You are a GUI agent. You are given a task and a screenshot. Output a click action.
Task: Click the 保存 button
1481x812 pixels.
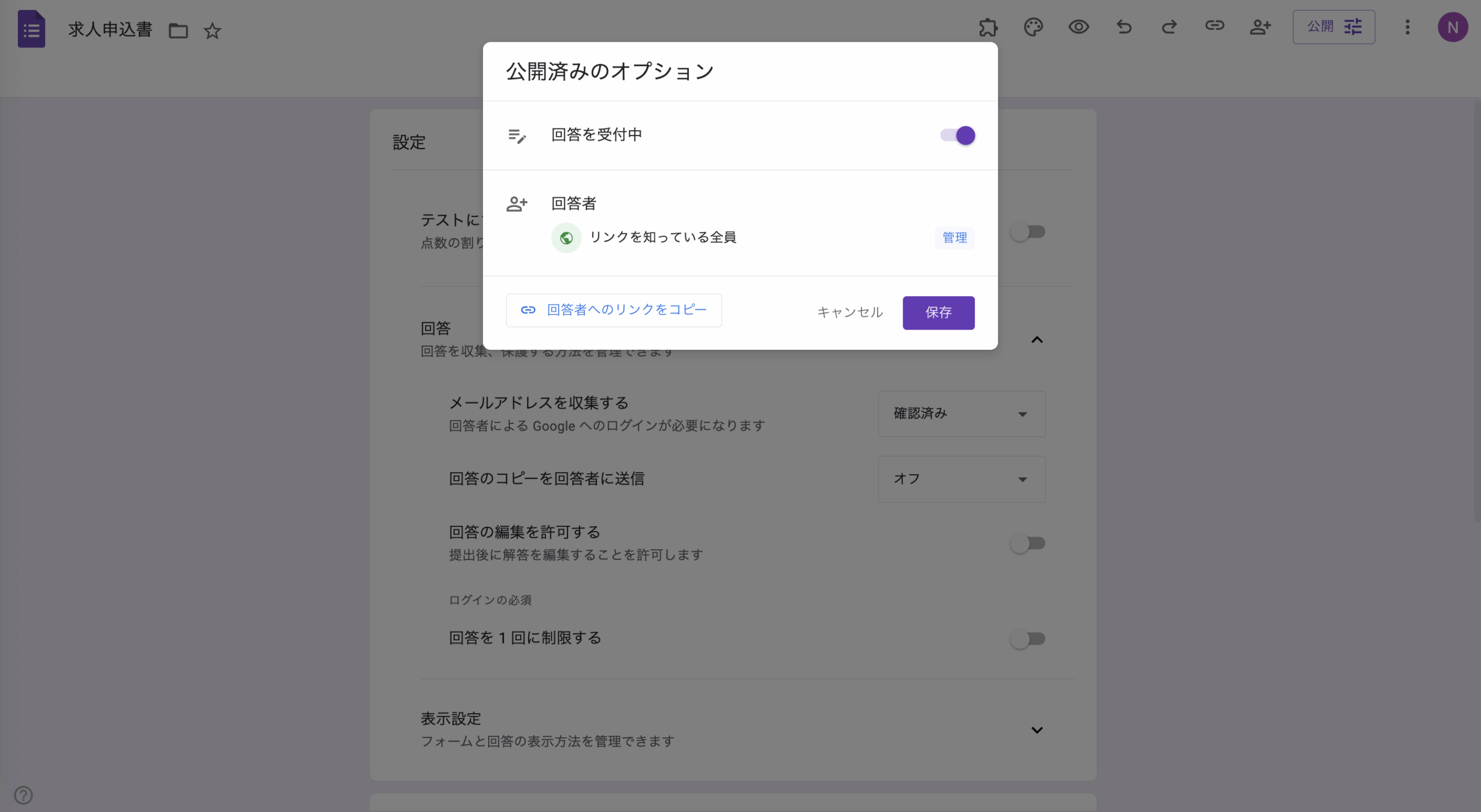coord(938,313)
